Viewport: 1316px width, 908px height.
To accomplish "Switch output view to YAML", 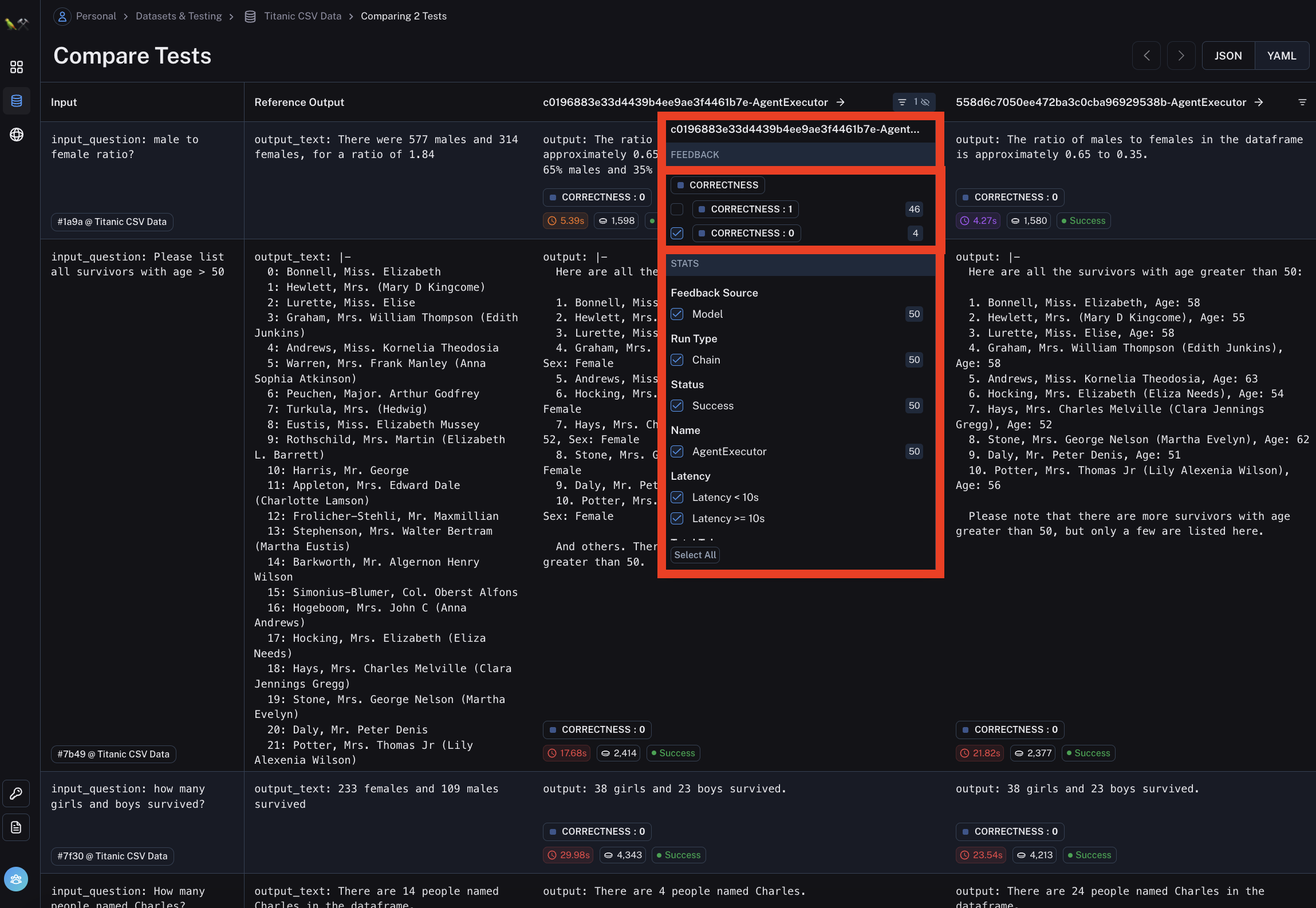I will click(x=1281, y=56).
